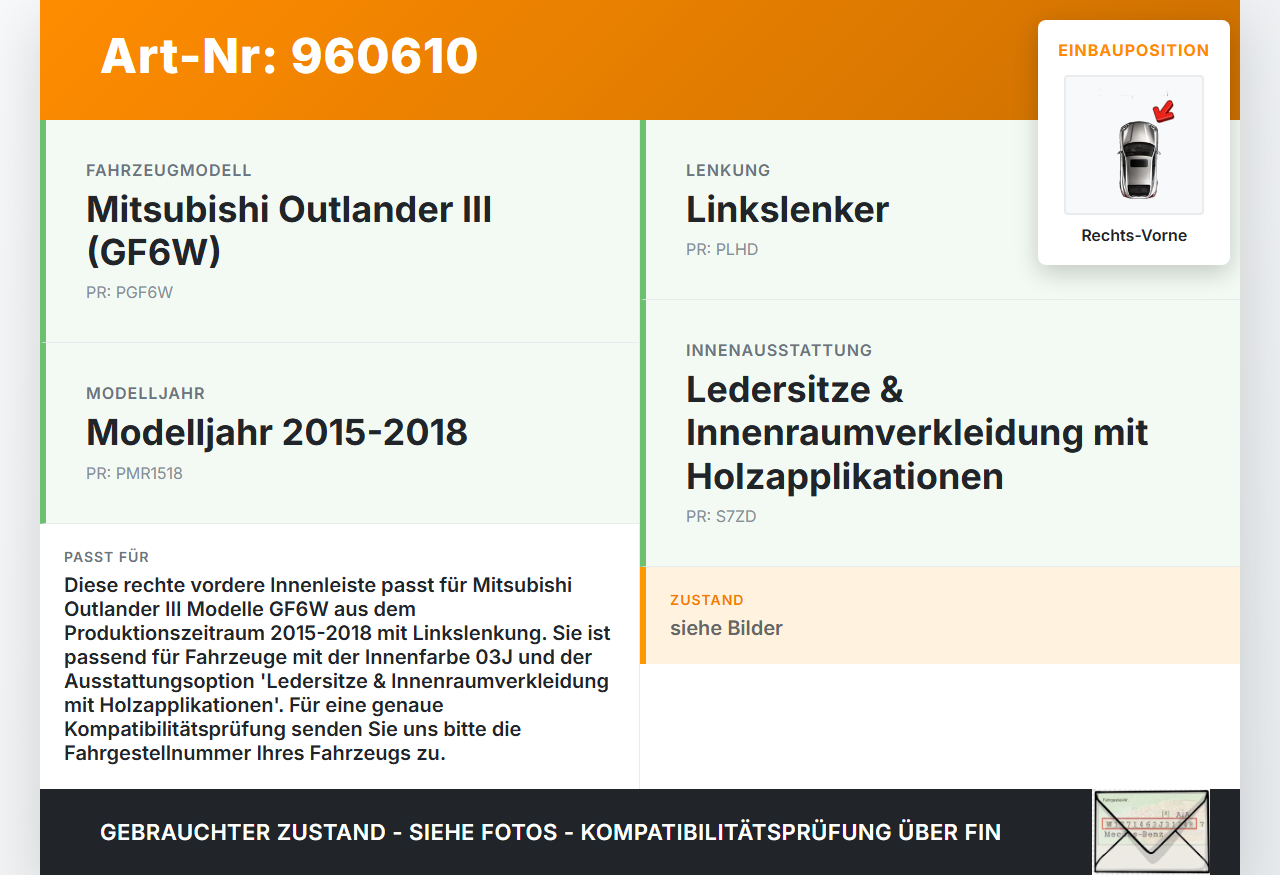Screen dimensions: 1280x875
Task: Toggle the Linkslenker steering option
Action: click(x=786, y=209)
